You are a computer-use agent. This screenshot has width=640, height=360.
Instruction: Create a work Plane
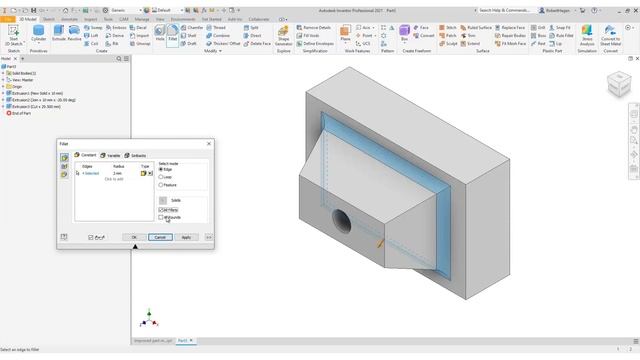345,33
